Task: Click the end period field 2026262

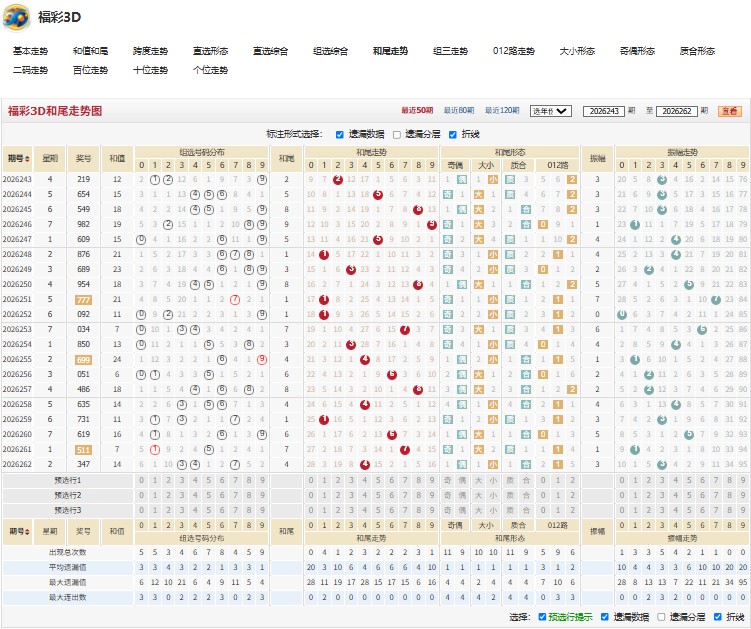Action: (676, 111)
